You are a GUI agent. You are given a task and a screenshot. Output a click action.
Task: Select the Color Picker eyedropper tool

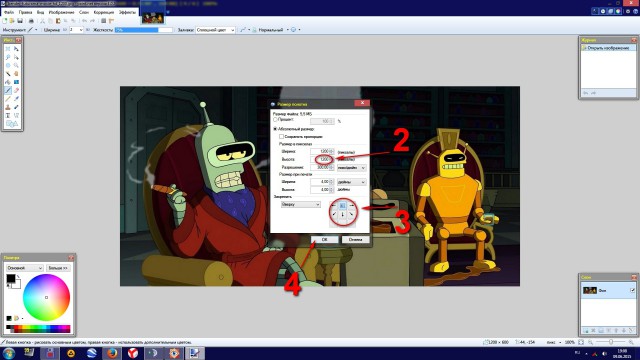[16, 99]
